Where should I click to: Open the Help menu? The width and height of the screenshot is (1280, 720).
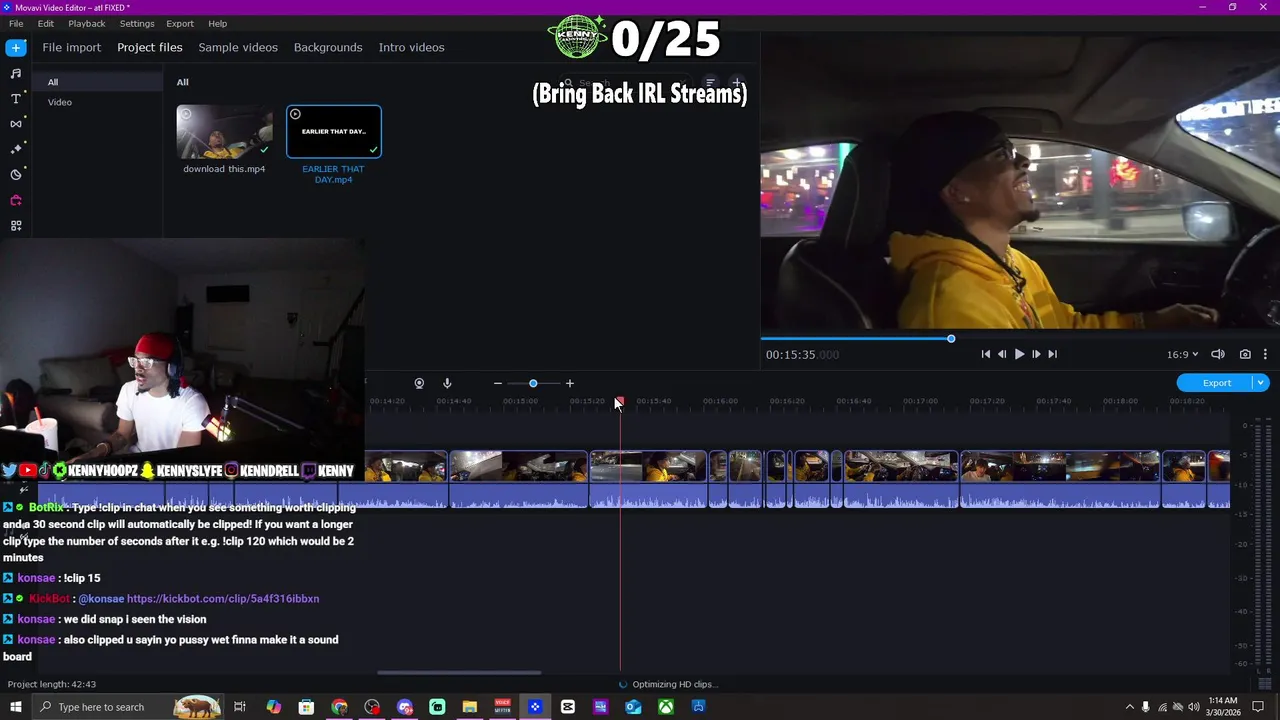pyautogui.click(x=217, y=23)
